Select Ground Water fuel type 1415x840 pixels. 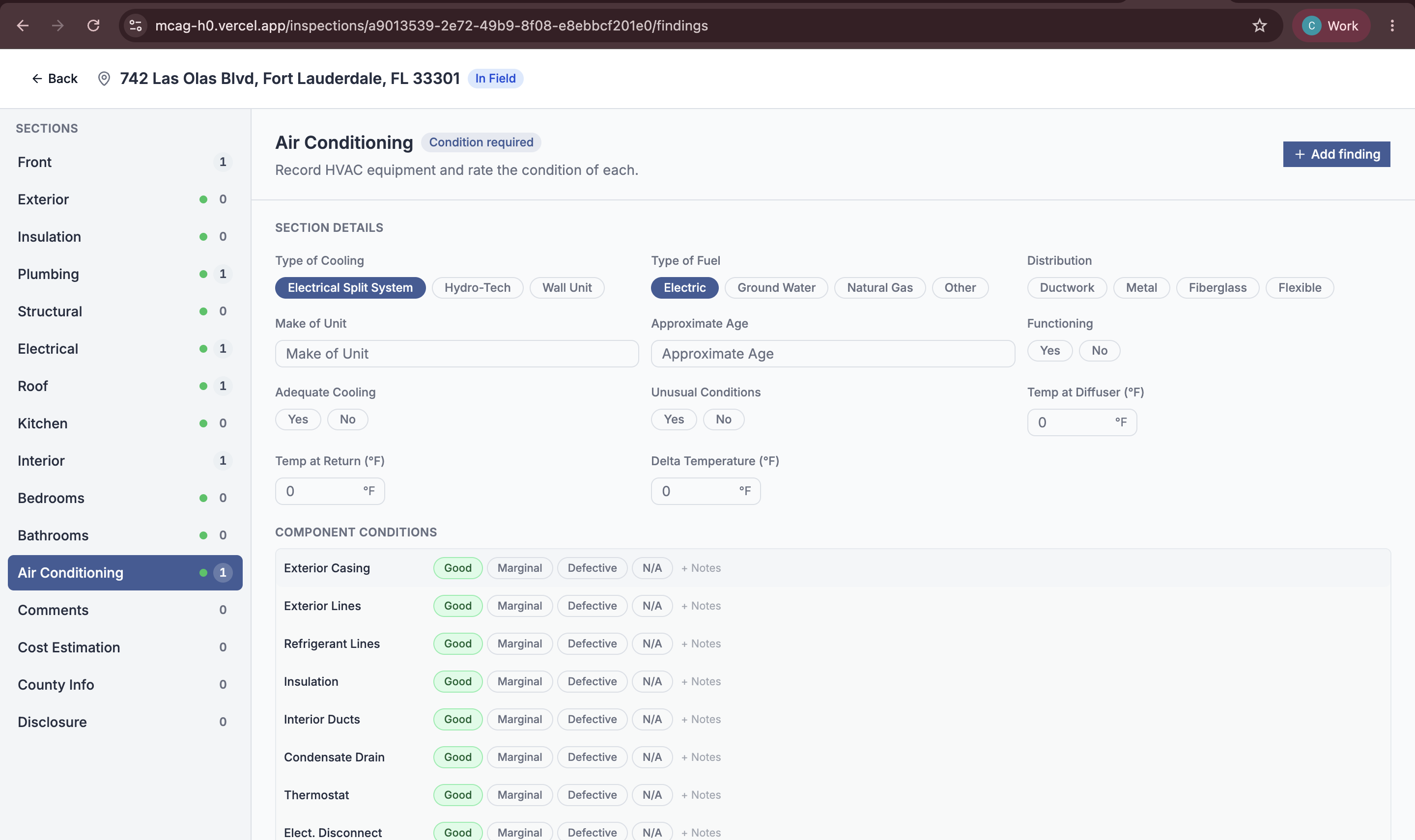[776, 287]
